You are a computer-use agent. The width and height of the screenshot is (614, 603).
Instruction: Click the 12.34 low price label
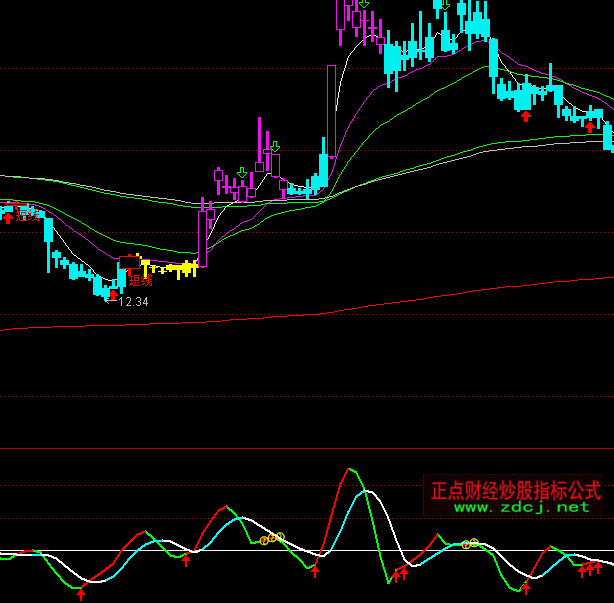tap(132, 301)
